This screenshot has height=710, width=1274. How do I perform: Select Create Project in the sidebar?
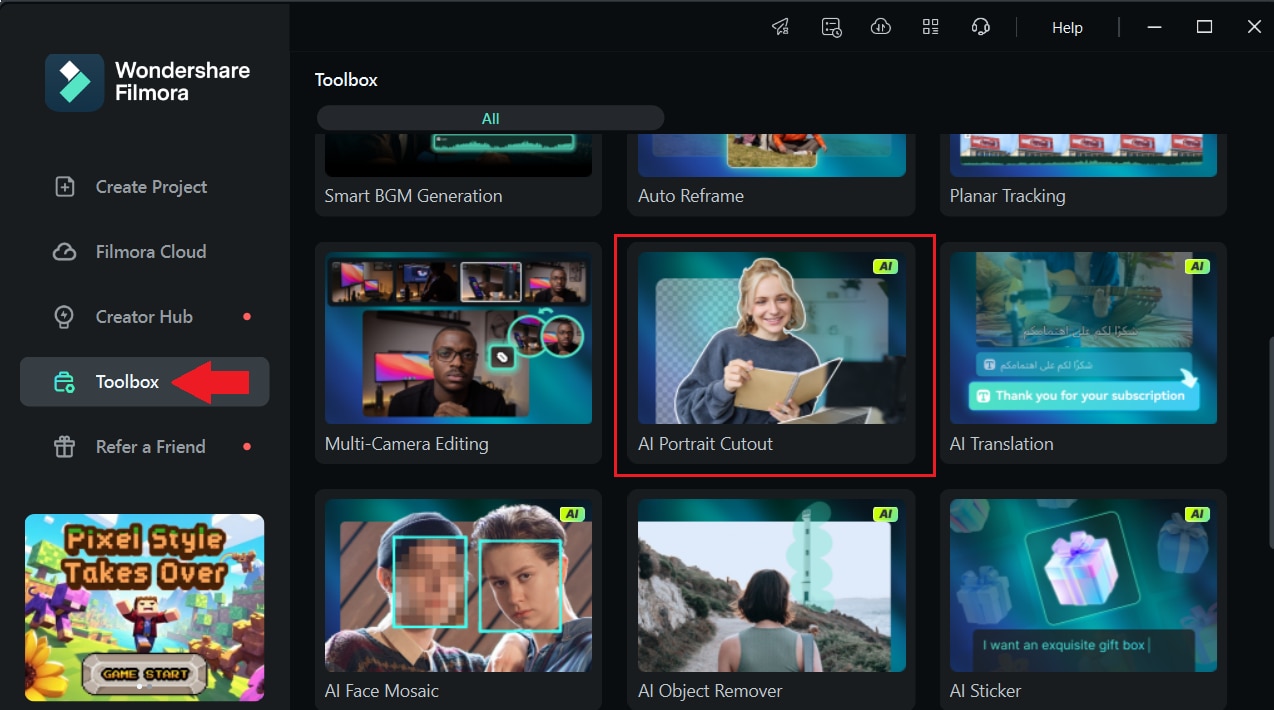(x=145, y=187)
